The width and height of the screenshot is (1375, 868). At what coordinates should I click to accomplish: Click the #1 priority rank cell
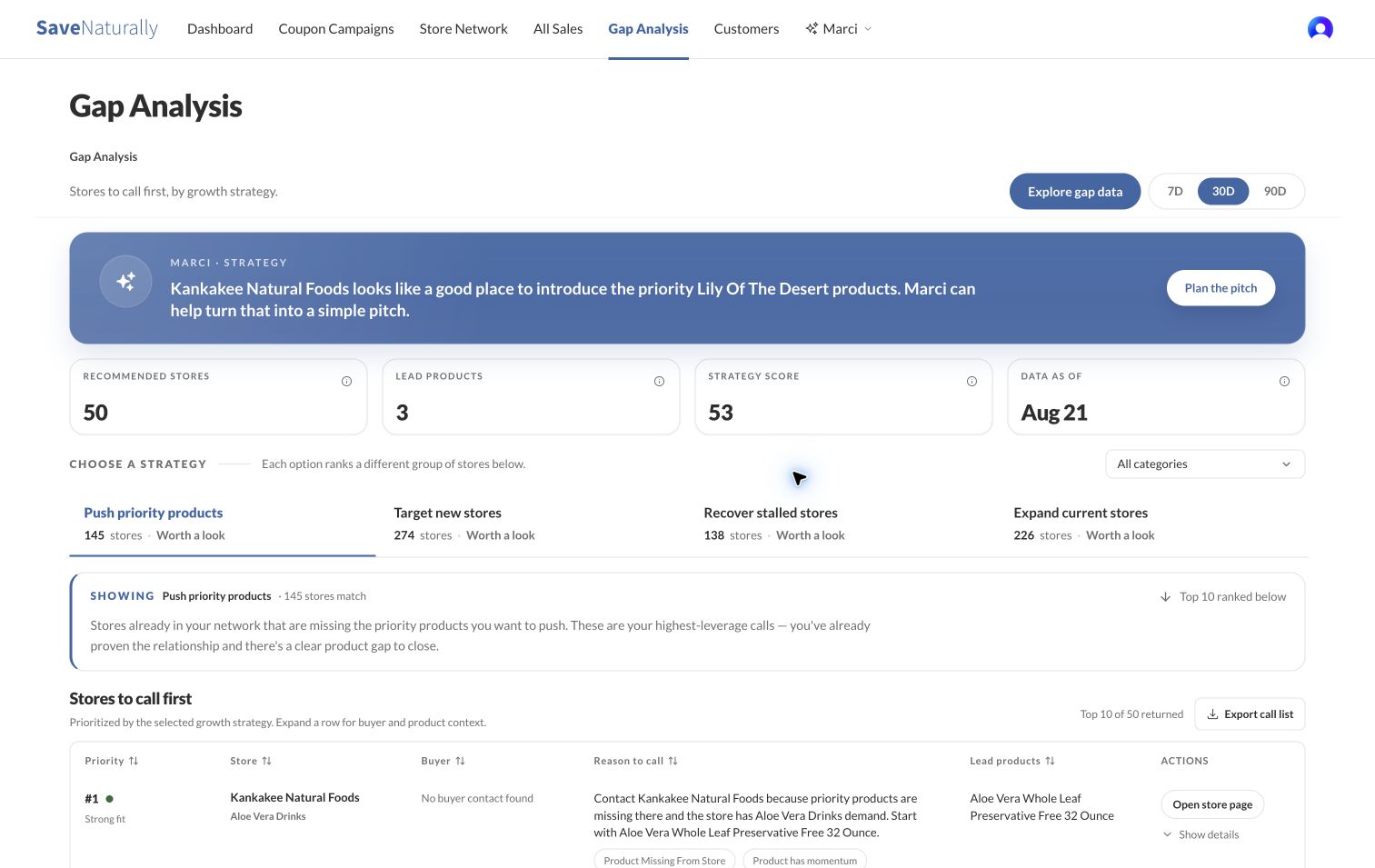point(91,799)
